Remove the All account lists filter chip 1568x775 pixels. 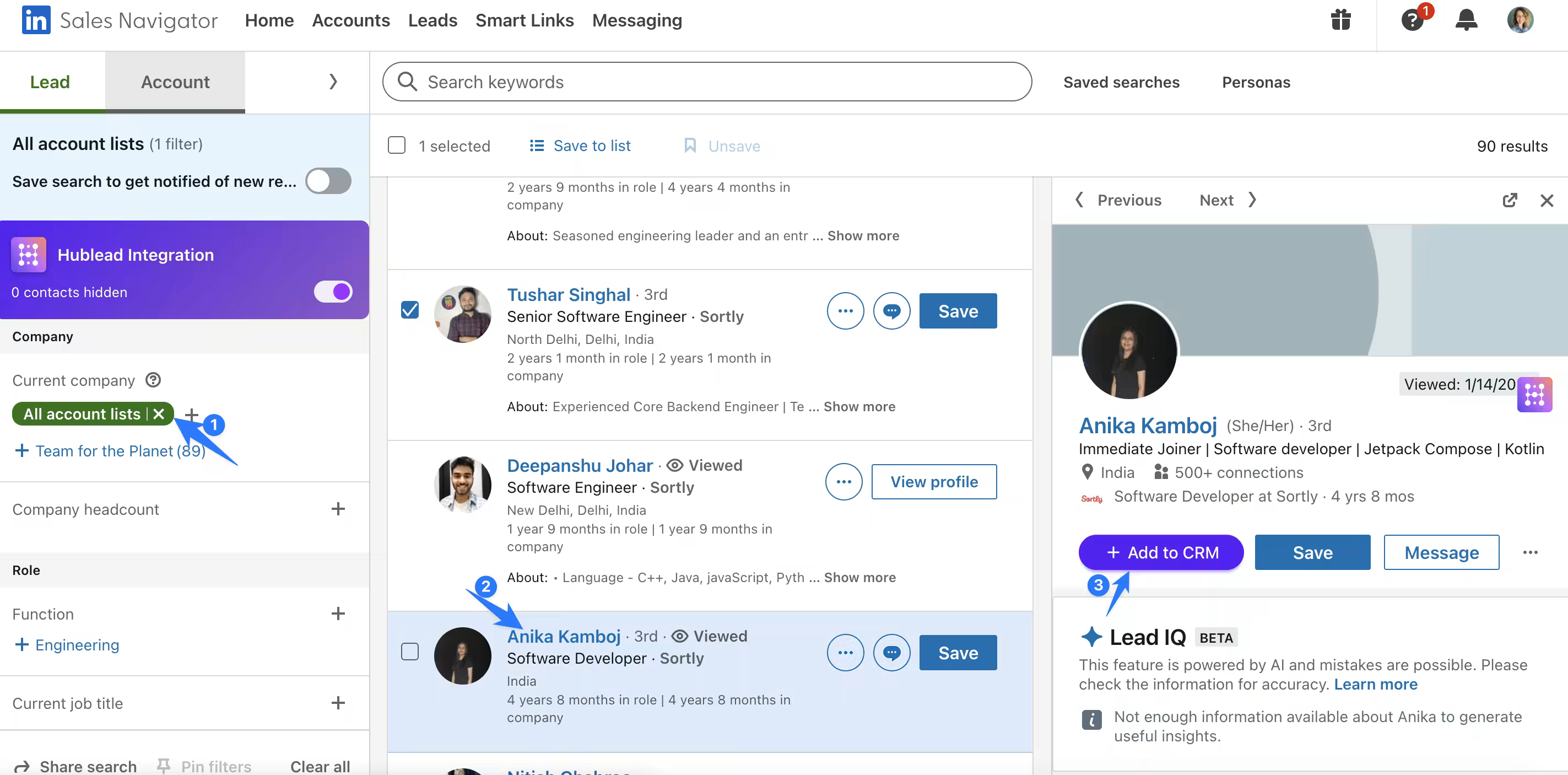(x=159, y=414)
